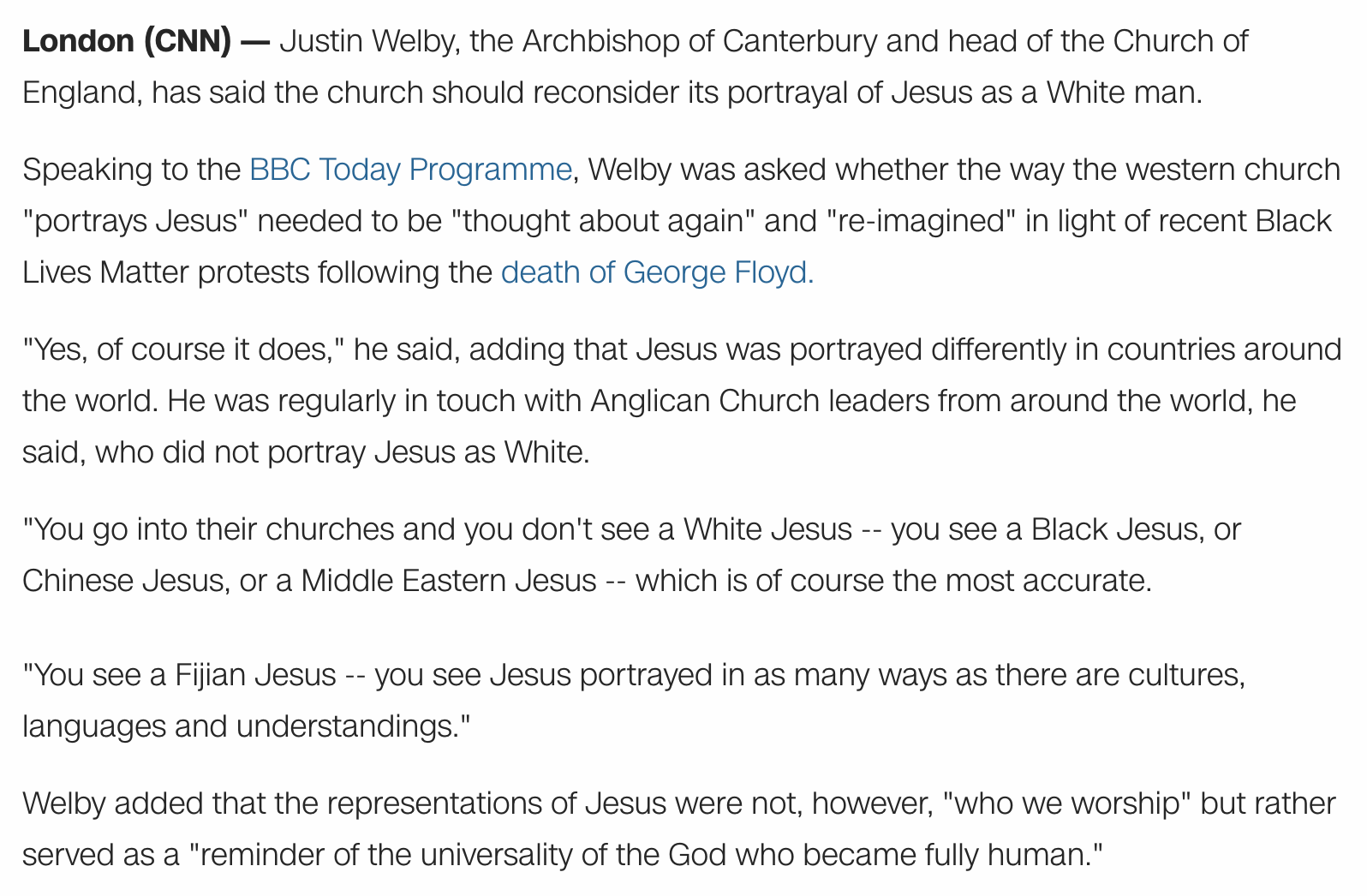Image resolution: width=1367 pixels, height=896 pixels.
Task: Click the words Fijian Jesus
Action: [255, 675]
